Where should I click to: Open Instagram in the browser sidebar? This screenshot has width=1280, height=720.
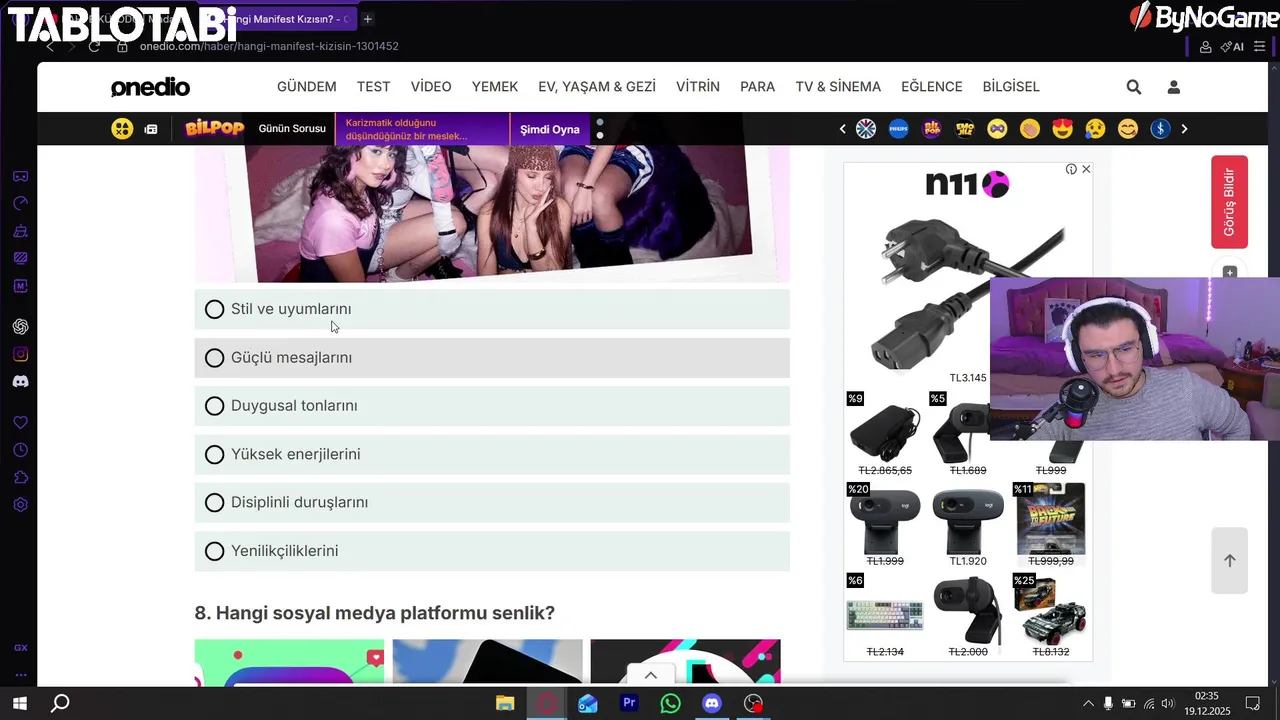click(x=20, y=354)
